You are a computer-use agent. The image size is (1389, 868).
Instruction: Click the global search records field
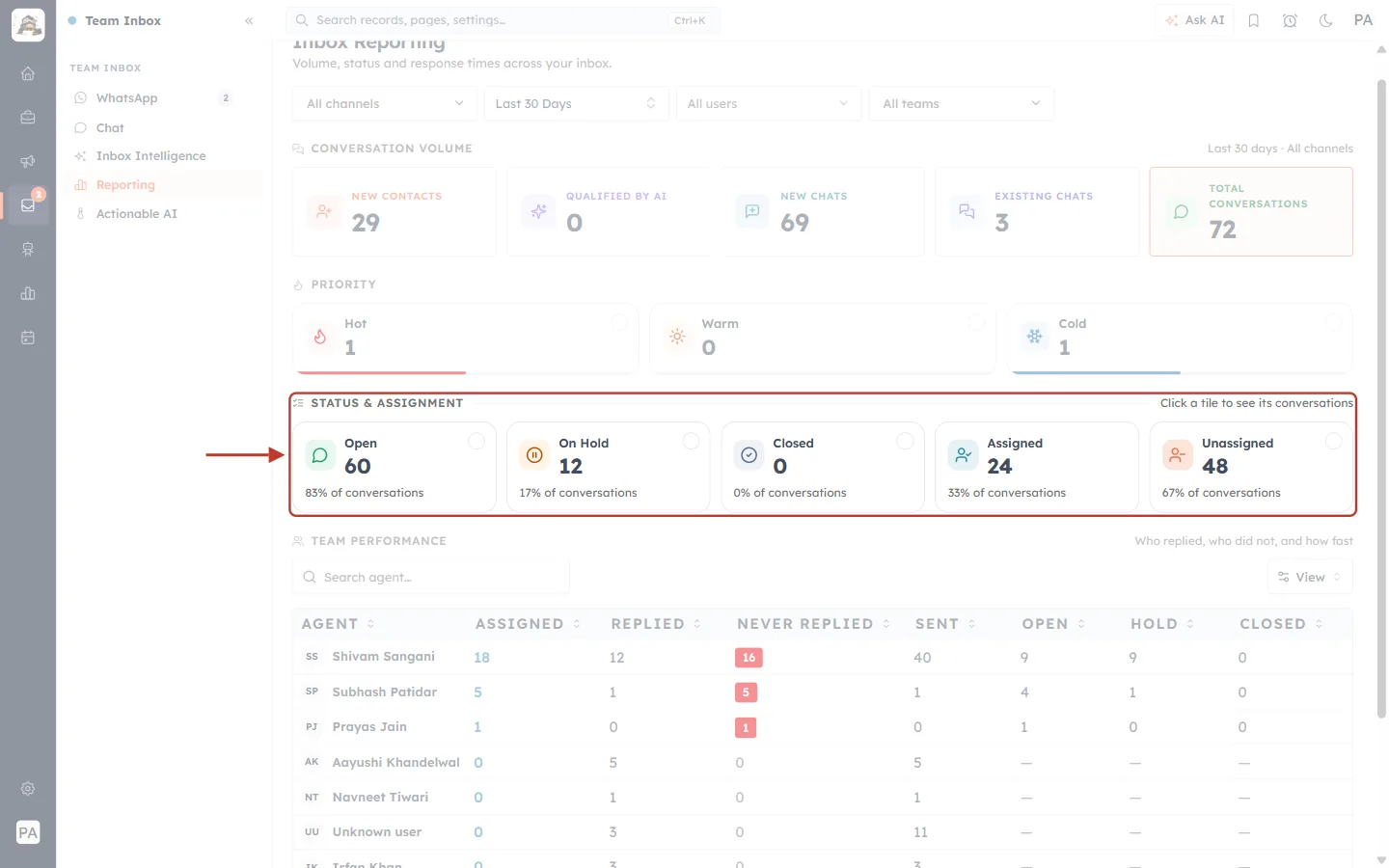pyautogui.click(x=503, y=20)
